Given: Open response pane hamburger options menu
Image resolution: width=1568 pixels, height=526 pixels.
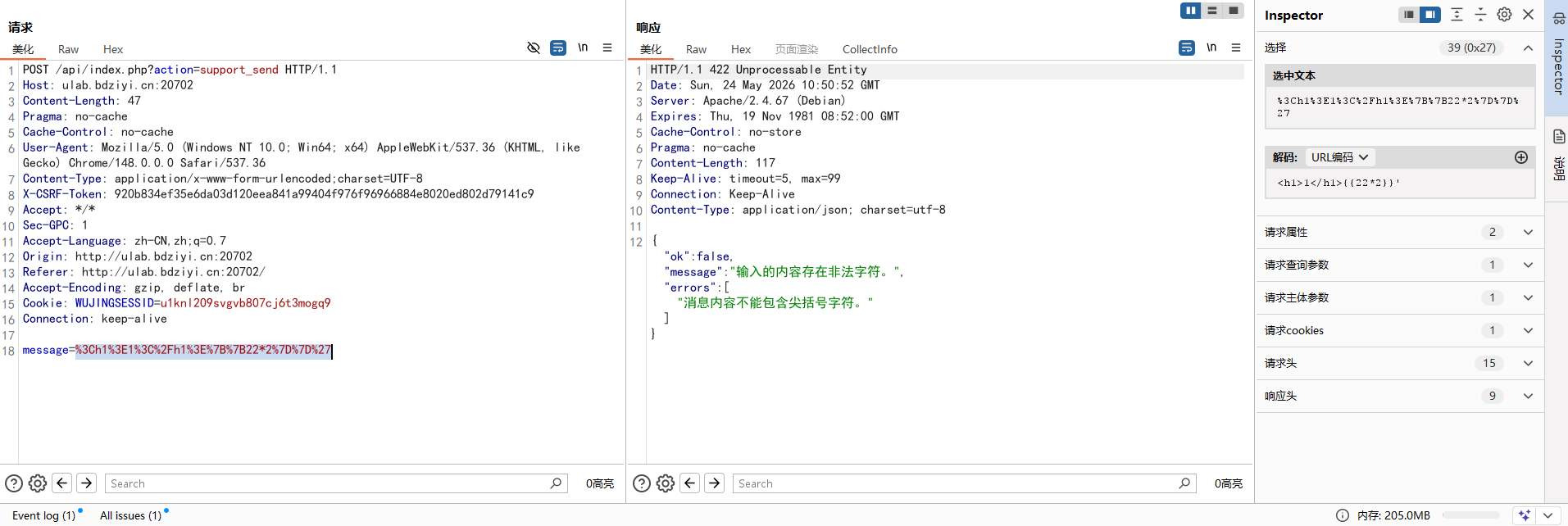Looking at the screenshot, I should click(x=1236, y=48).
